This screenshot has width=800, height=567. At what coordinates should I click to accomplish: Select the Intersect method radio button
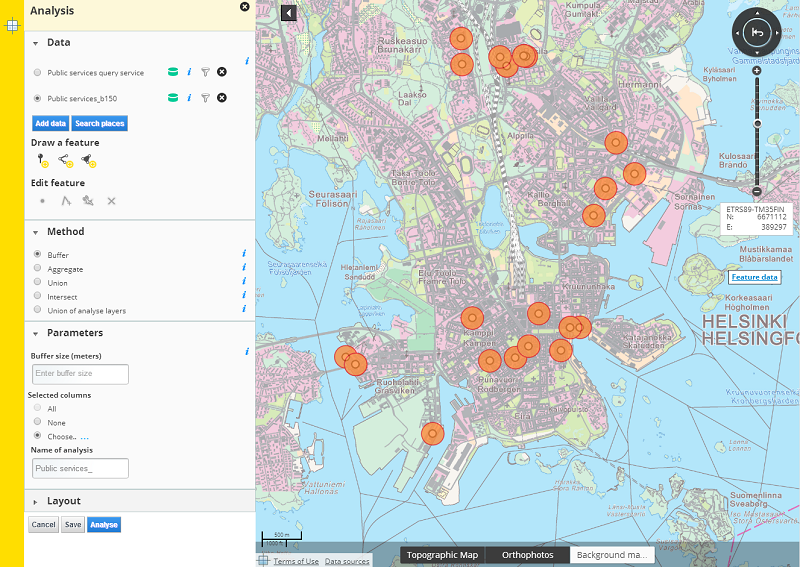(x=38, y=296)
